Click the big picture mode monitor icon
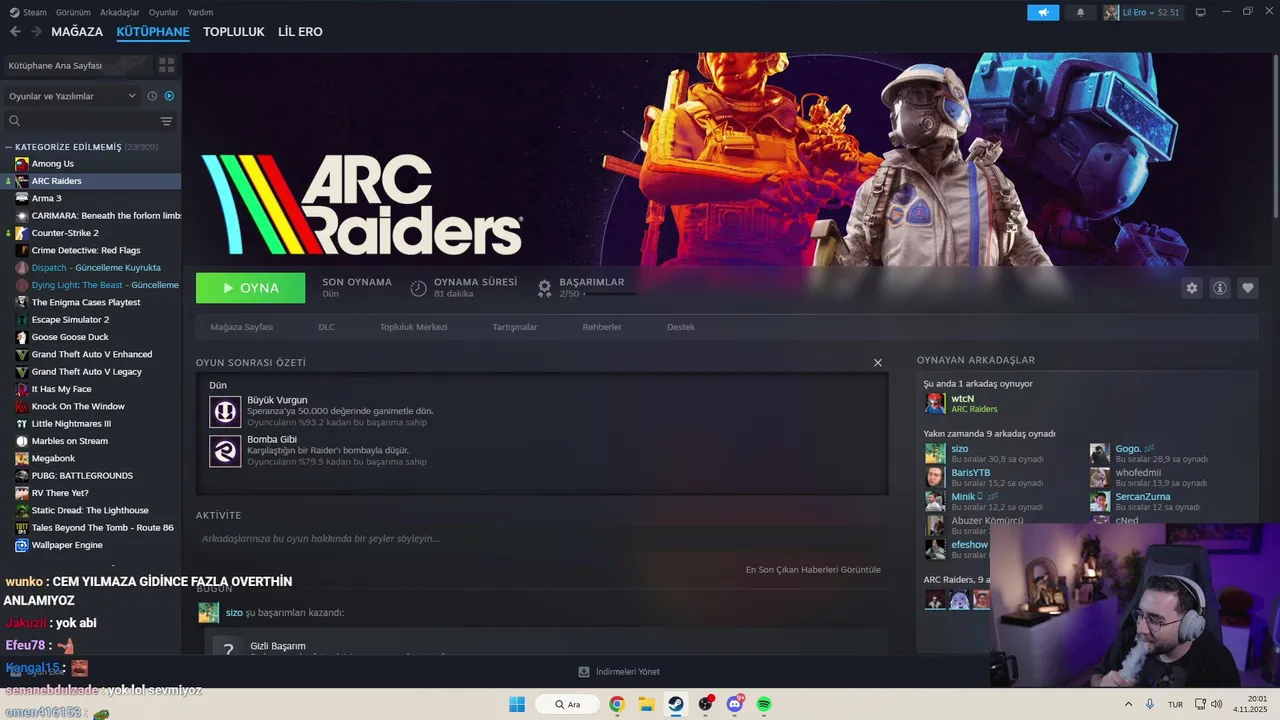1280x720 pixels. tap(1200, 12)
